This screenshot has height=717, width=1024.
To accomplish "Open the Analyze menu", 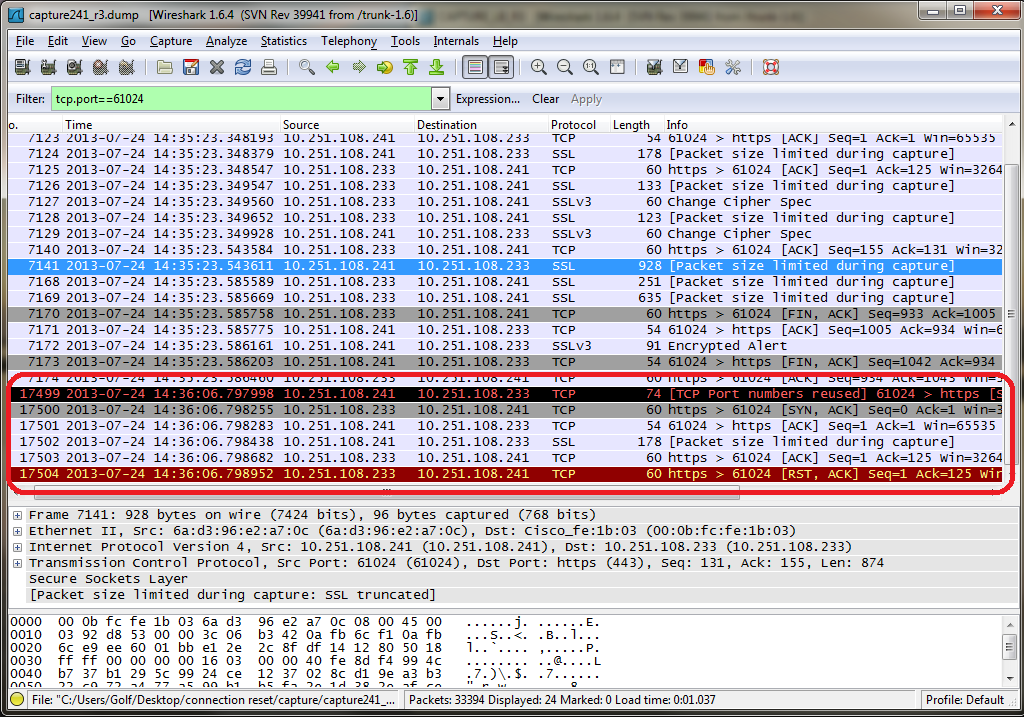I will pos(227,40).
